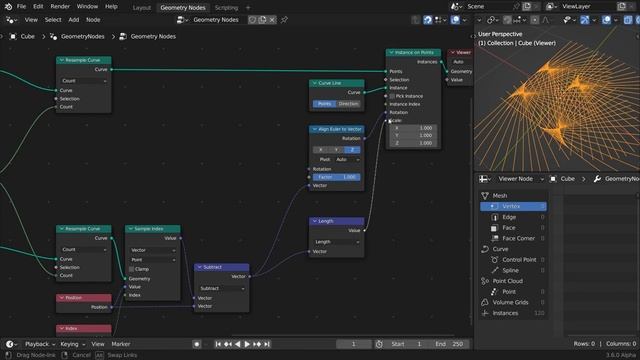Open the Edit menu
The image size is (640, 360).
click(x=38, y=7)
